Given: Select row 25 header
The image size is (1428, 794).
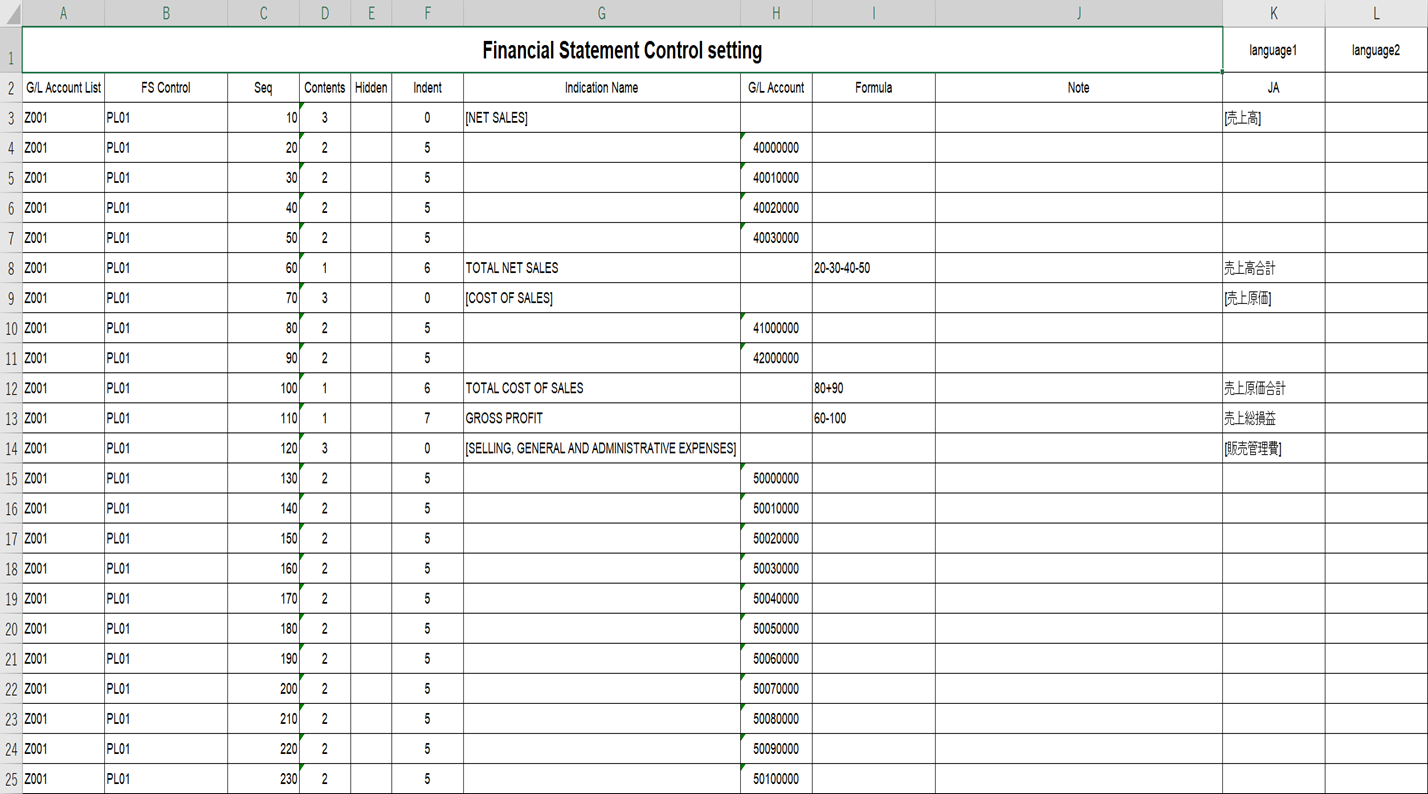Looking at the screenshot, I should pyautogui.click(x=11, y=778).
